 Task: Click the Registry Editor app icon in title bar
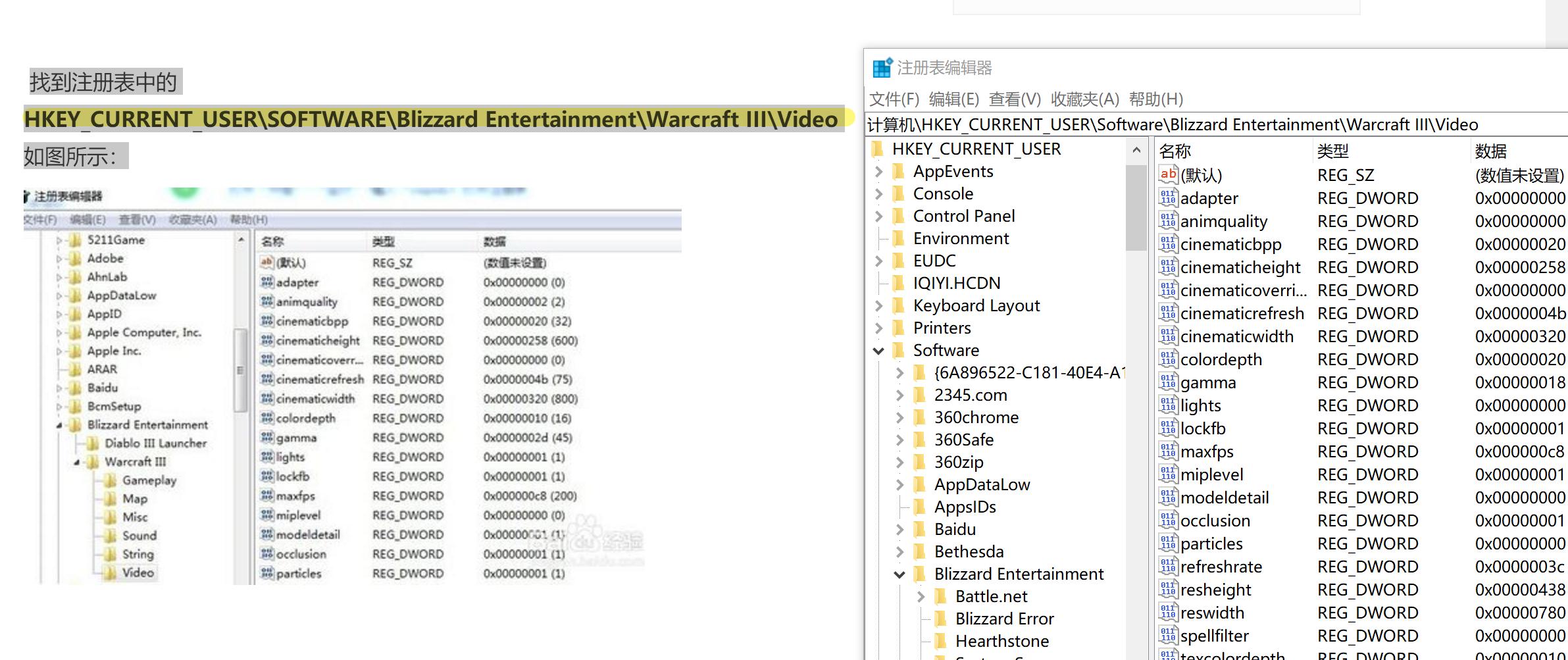pos(882,68)
